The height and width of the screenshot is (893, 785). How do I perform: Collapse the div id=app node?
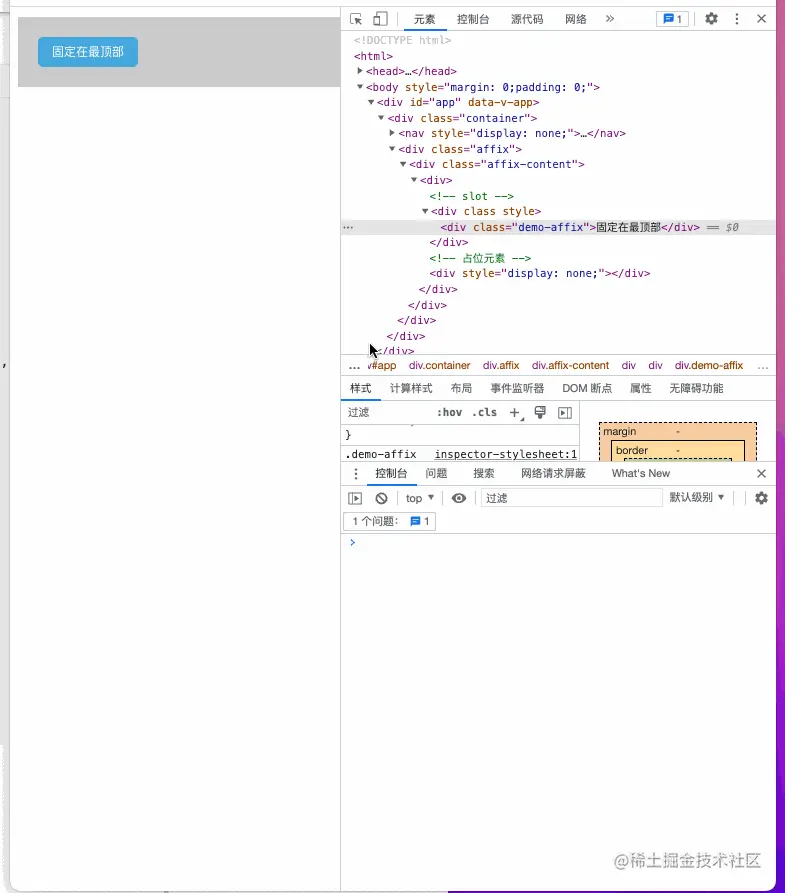point(371,102)
